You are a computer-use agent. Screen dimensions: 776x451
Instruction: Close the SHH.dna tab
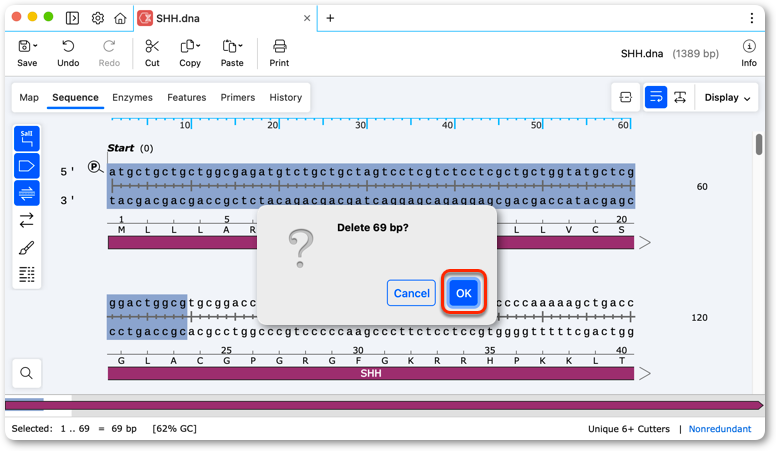[307, 18]
